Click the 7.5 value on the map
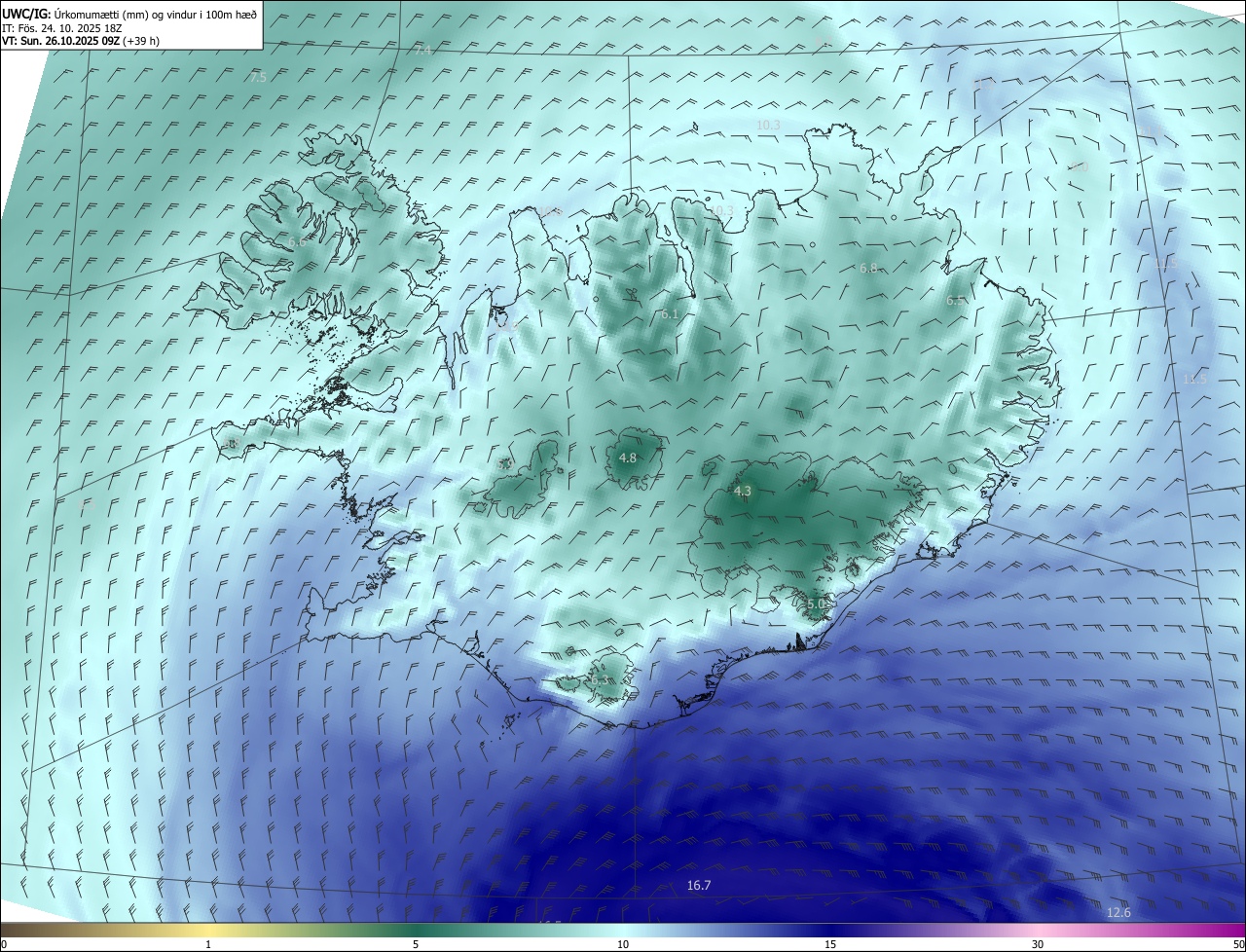 coord(258,77)
